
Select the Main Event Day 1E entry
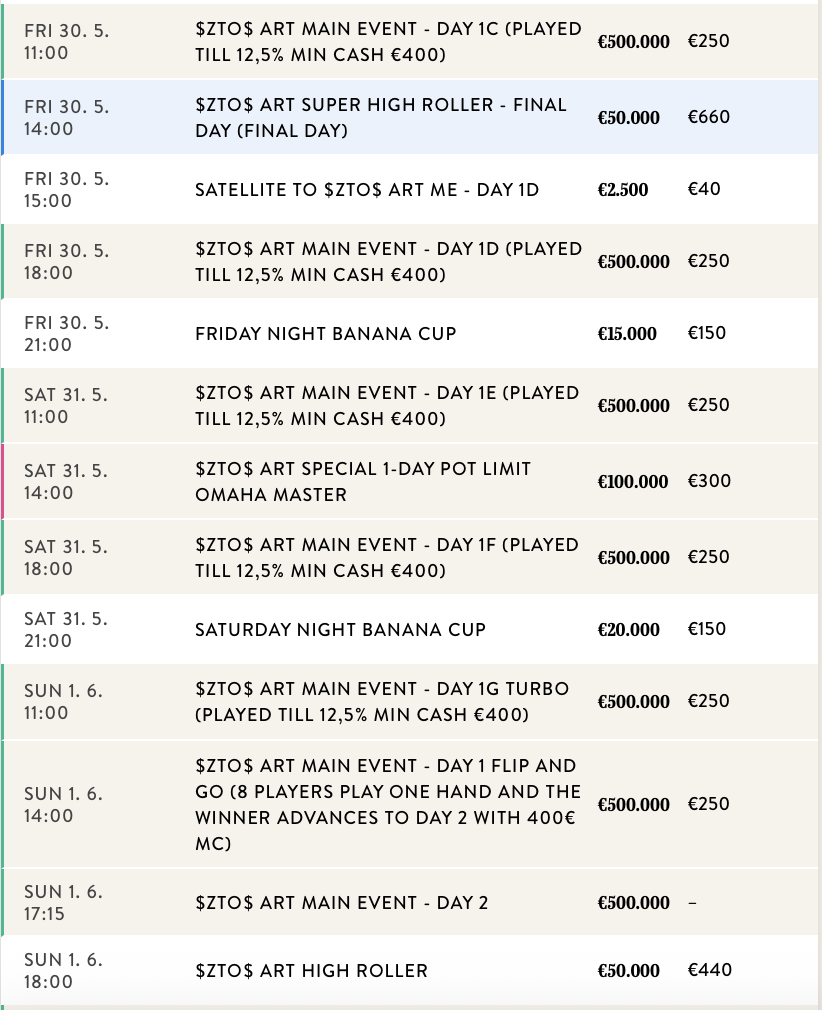(387, 405)
